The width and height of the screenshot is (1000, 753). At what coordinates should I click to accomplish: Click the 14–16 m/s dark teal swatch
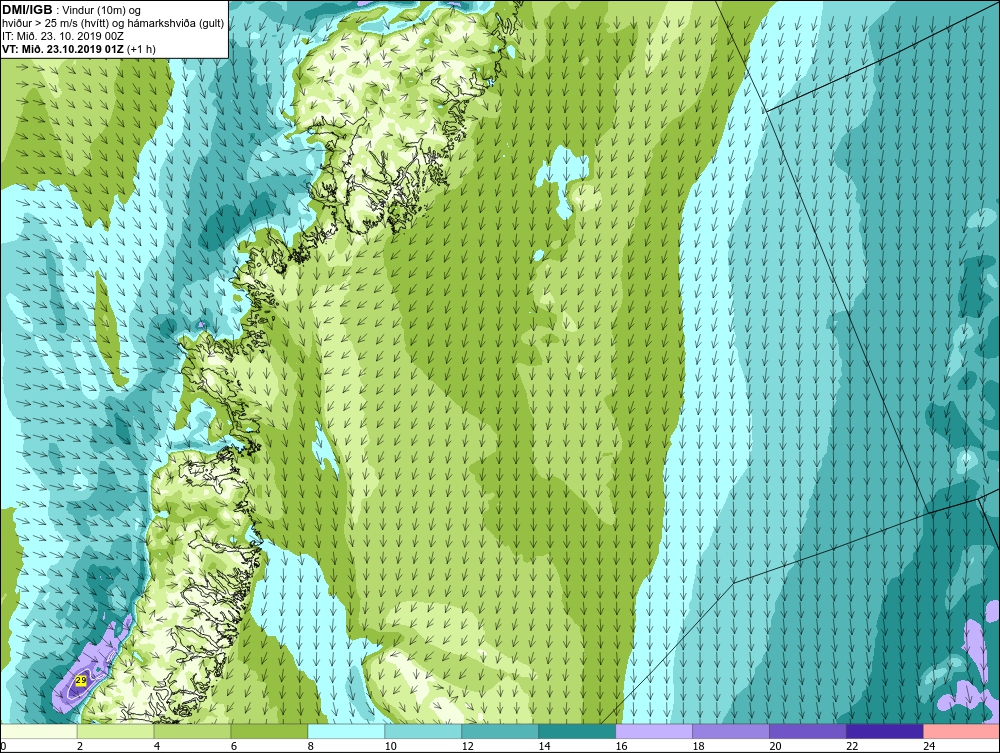[x=577, y=731]
